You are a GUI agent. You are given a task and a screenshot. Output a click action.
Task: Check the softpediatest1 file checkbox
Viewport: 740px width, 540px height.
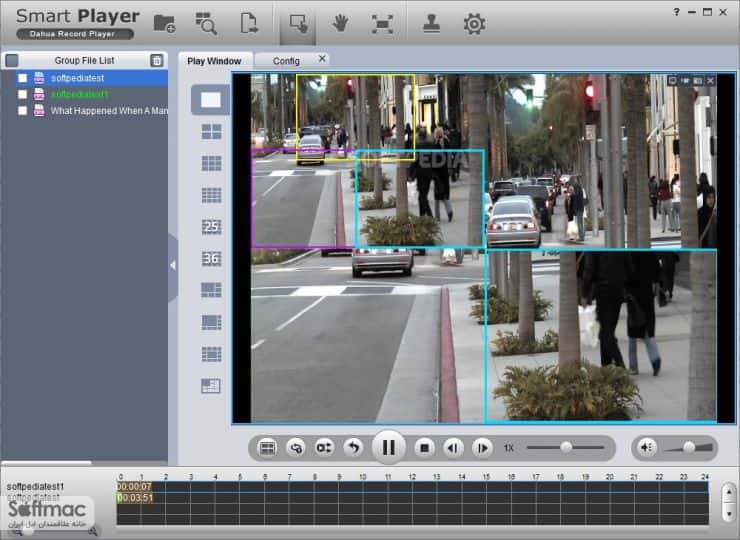click(22, 94)
